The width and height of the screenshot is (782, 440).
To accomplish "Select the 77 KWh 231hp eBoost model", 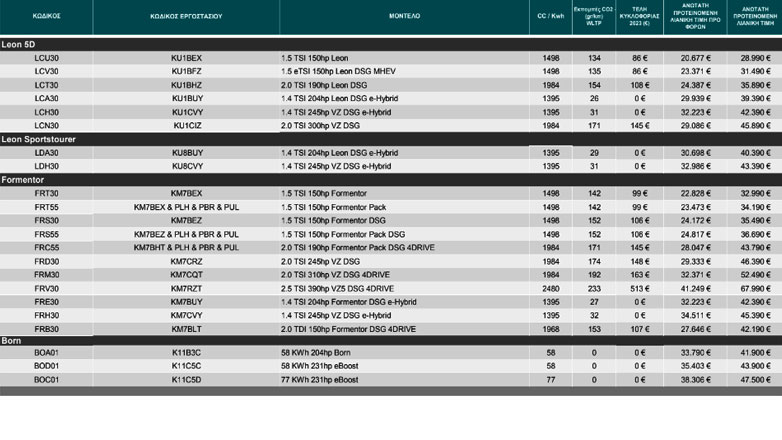I will [x=321, y=381].
